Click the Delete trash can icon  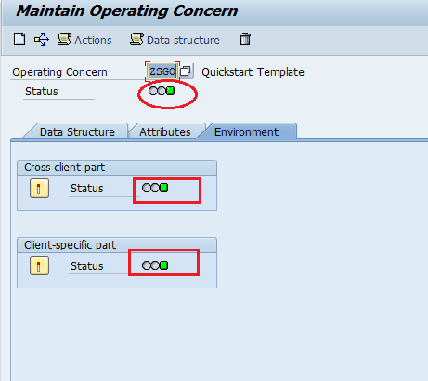click(245, 39)
